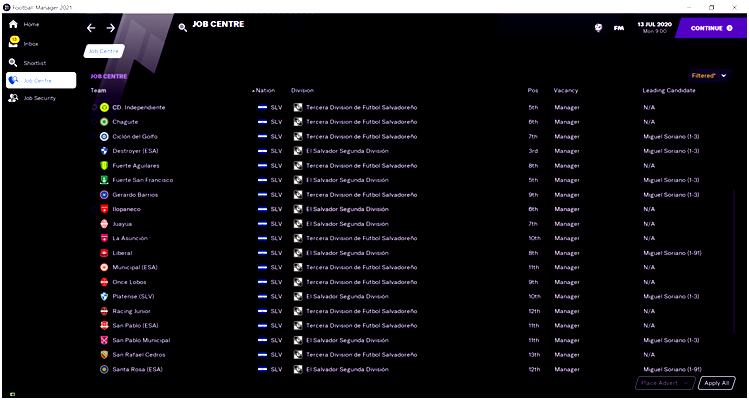Click the unread-count badge on Inbox icon
Image resolution: width=749 pixels, height=400 pixels.
[x=14, y=39]
